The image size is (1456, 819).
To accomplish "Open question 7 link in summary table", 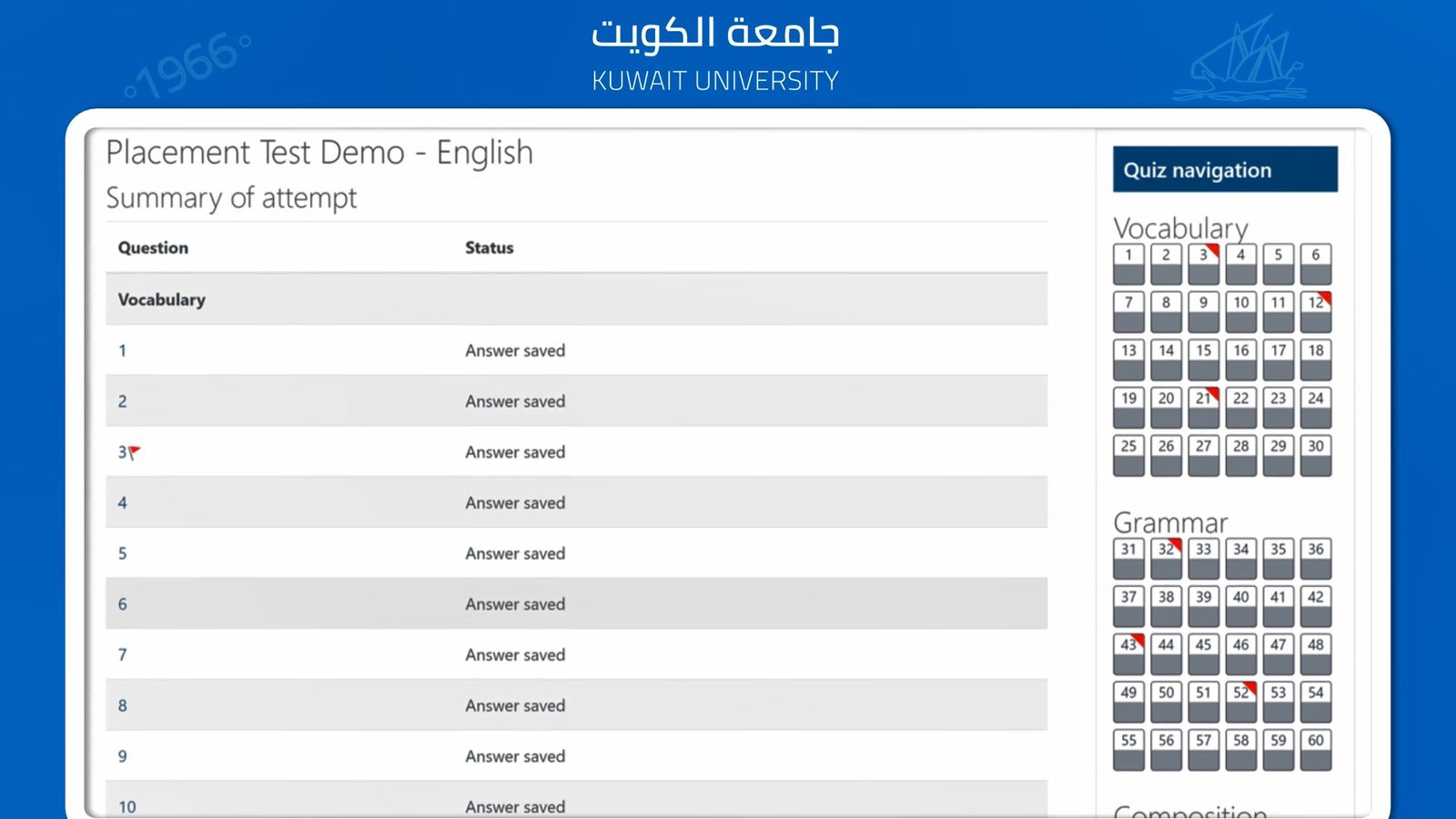I will coord(123,655).
